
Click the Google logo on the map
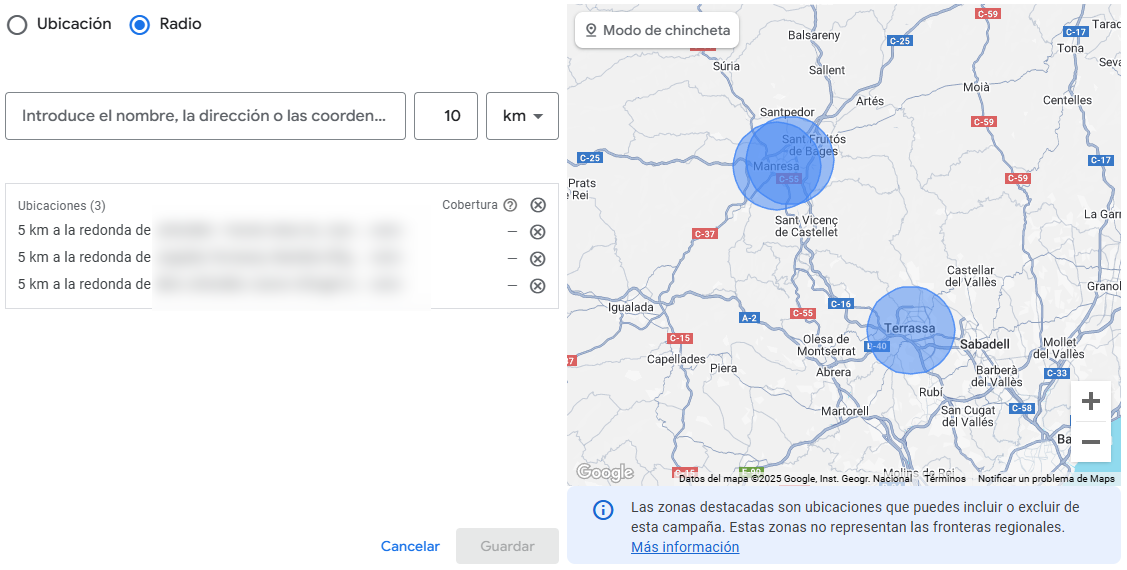[x=604, y=472]
